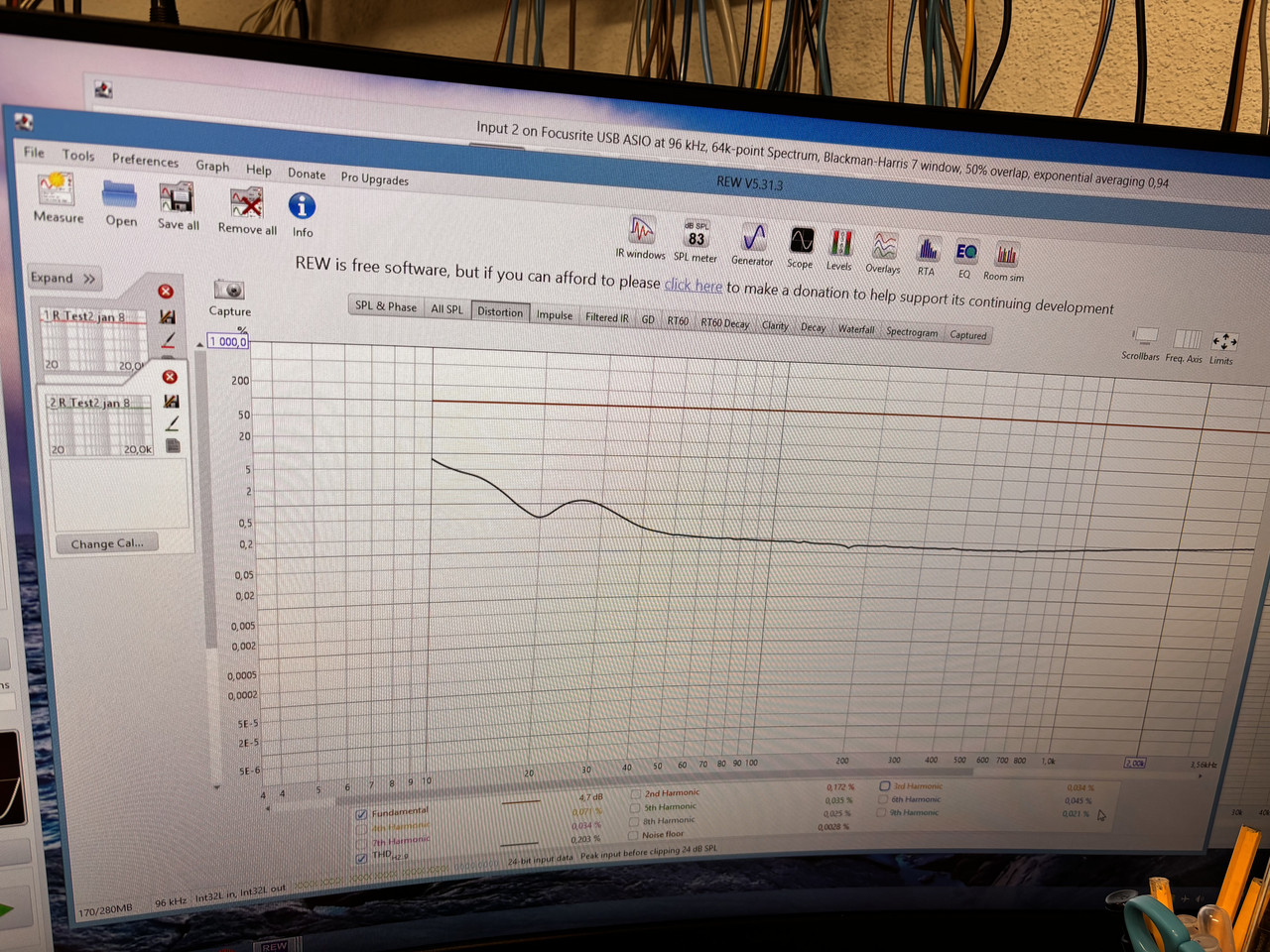Enable the 8th Harmonic checkbox
This screenshot has width=1270, height=952.
636,821
